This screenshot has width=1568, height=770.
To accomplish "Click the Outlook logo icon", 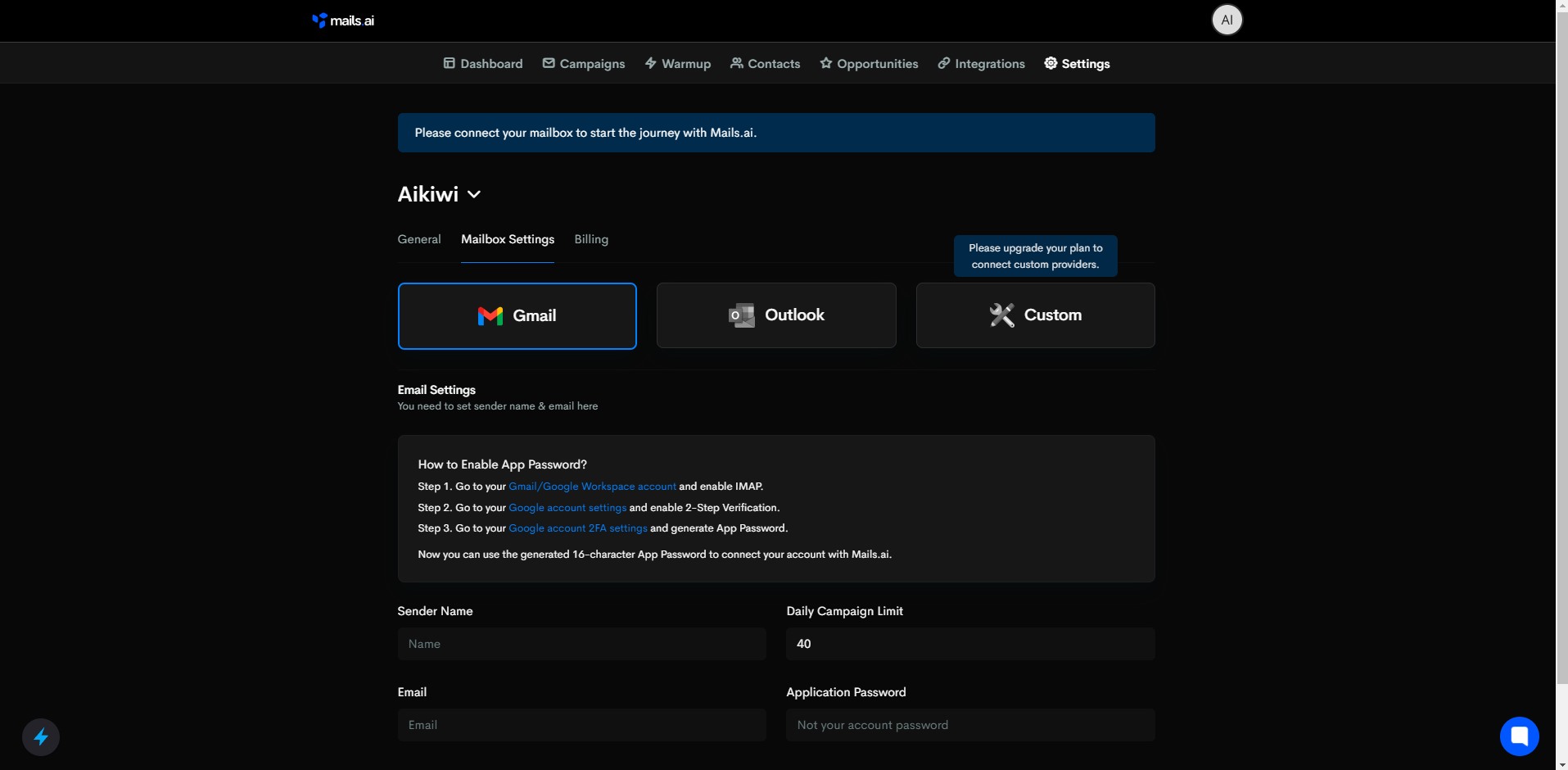I will (x=742, y=315).
